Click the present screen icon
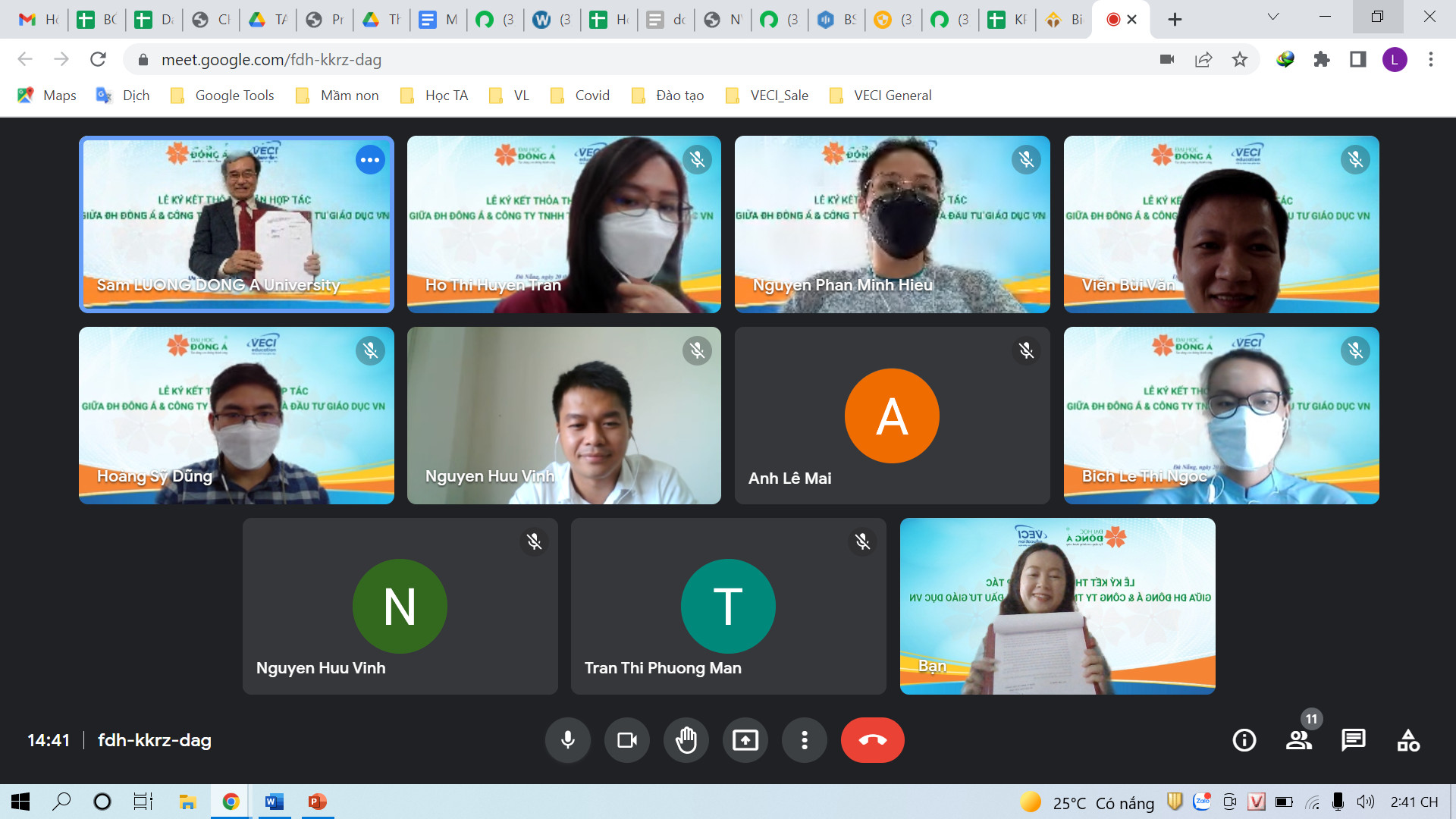The width and height of the screenshot is (1456, 819). 745,740
